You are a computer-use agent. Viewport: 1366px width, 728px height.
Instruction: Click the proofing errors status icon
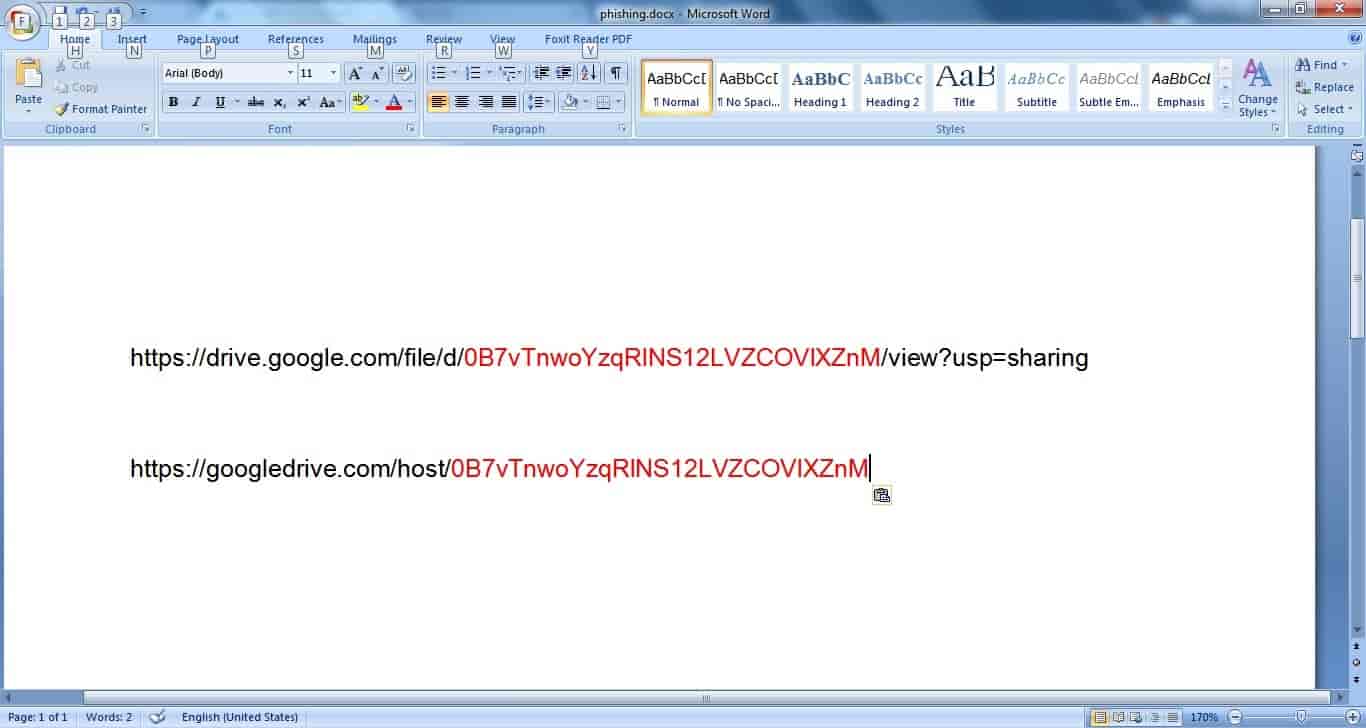pos(157,717)
